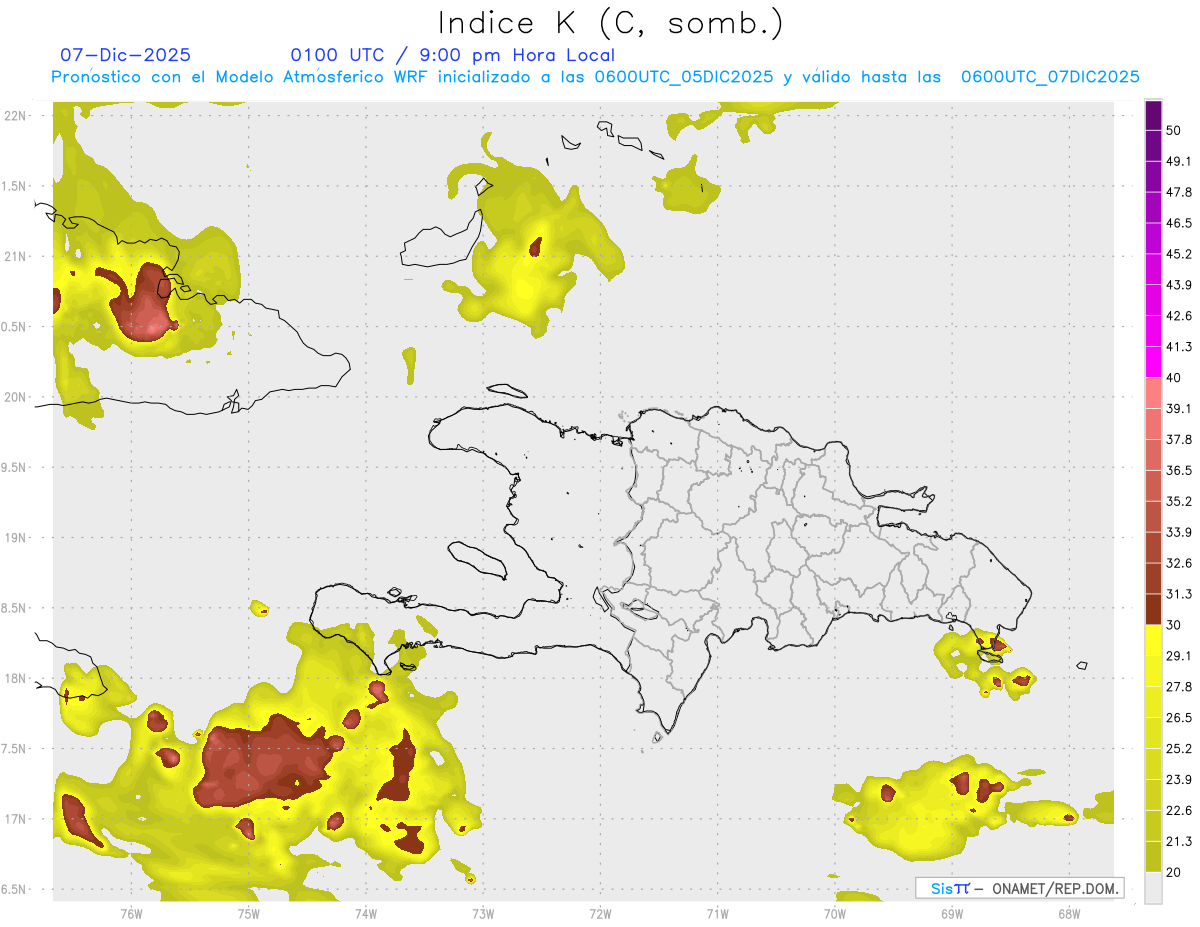Click the 6.5N latitude tick label
Viewport: 1200px width, 927px height.
point(14,889)
